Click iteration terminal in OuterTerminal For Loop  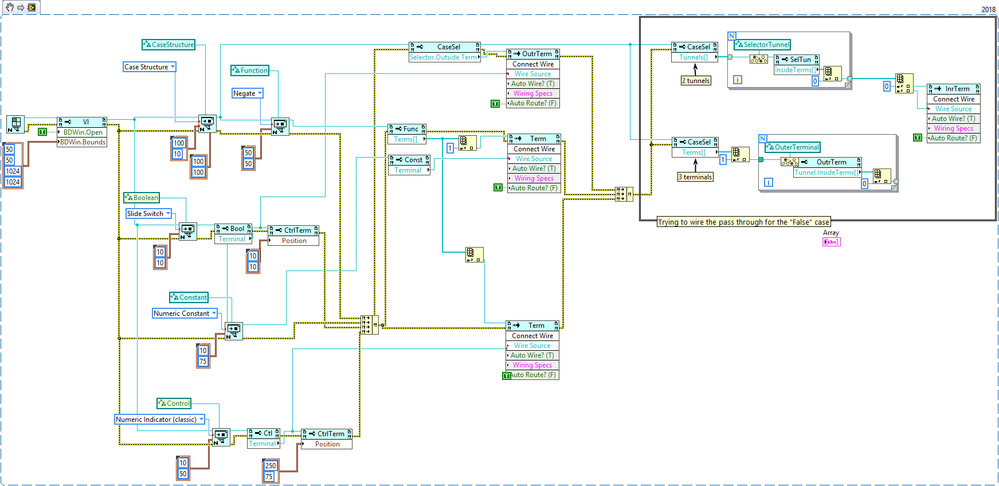point(768,183)
